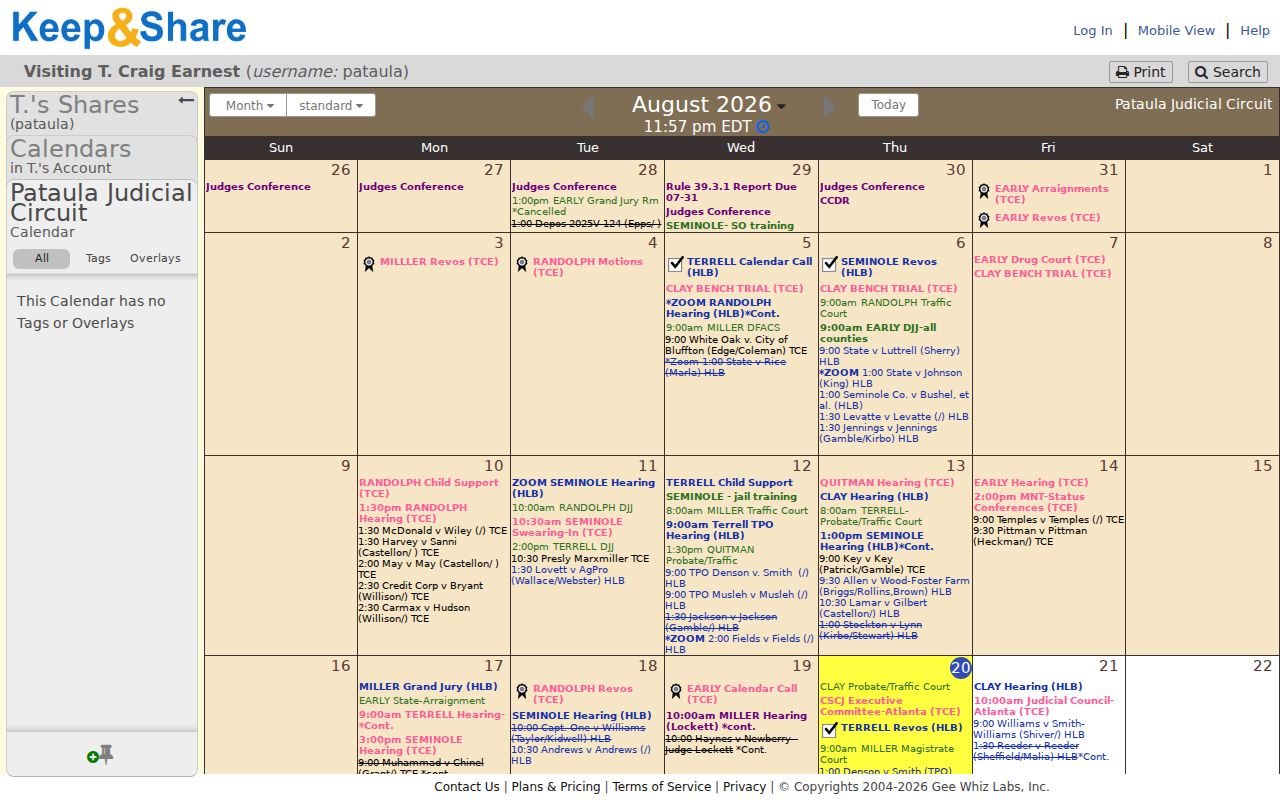Open the Contact Us footer link
This screenshot has height=800, width=1280.
click(x=466, y=787)
